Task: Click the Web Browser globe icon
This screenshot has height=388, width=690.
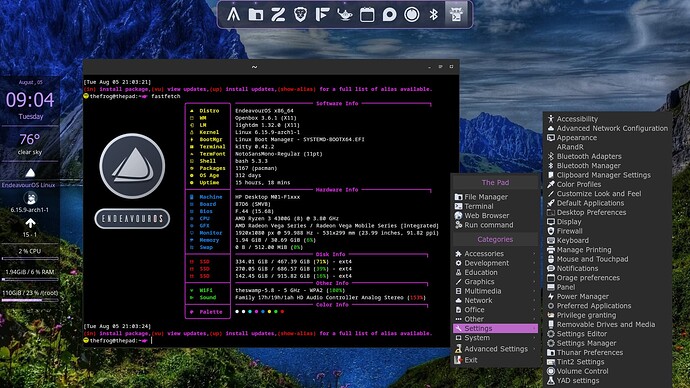Action: point(459,216)
